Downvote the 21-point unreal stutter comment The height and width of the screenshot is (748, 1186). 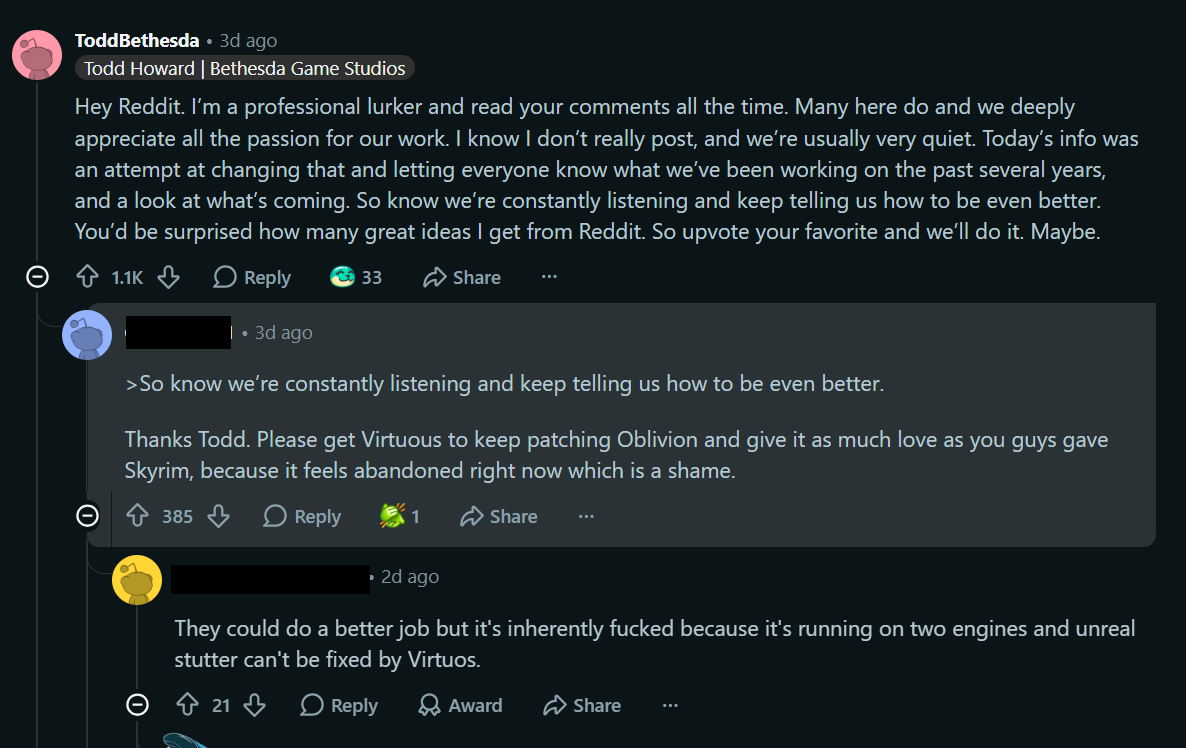coord(255,705)
